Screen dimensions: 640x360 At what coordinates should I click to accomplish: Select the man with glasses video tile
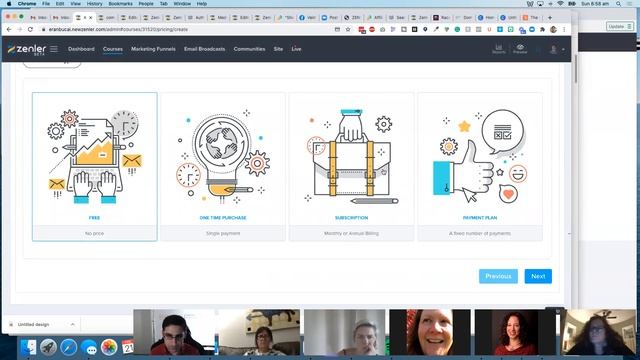174,332
